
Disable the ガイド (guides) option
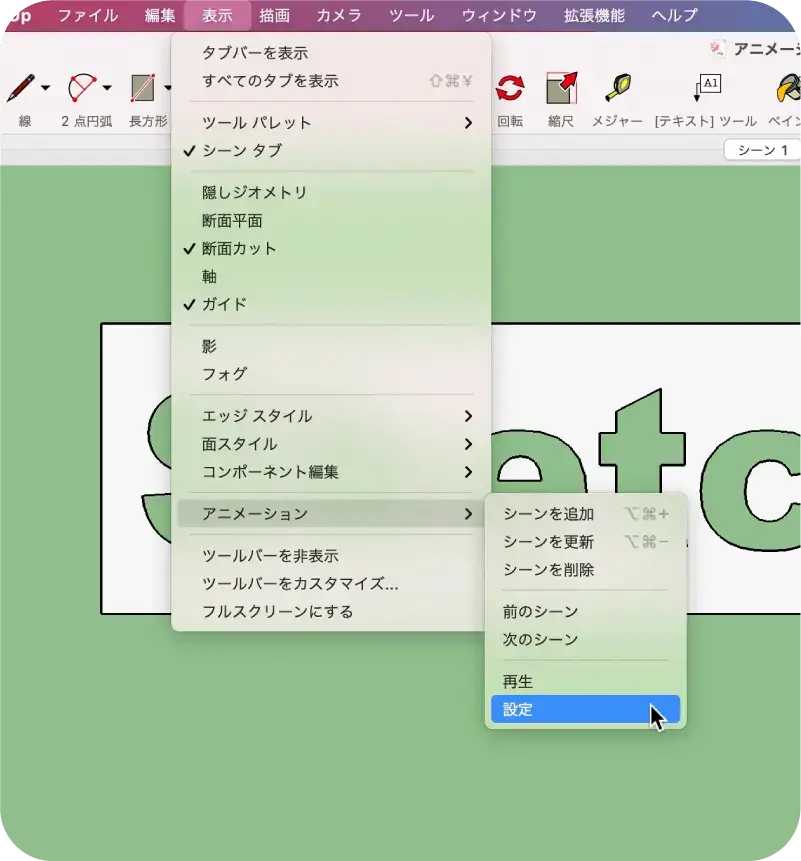pos(224,304)
